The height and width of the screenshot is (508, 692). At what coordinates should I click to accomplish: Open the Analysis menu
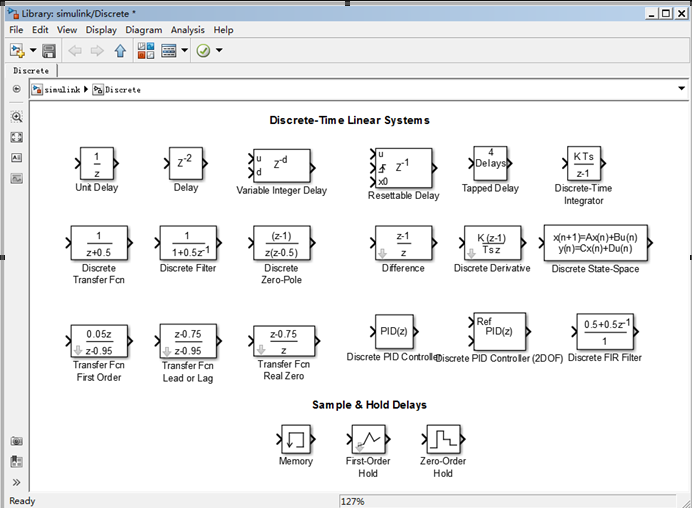tap(187, 30)
